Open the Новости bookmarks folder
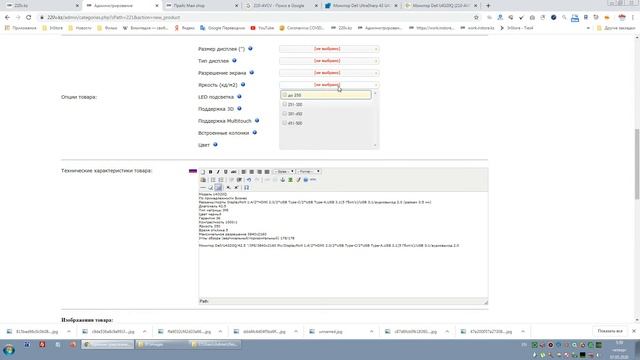This screenshot has height=360, width=640. tap(80, 28)
